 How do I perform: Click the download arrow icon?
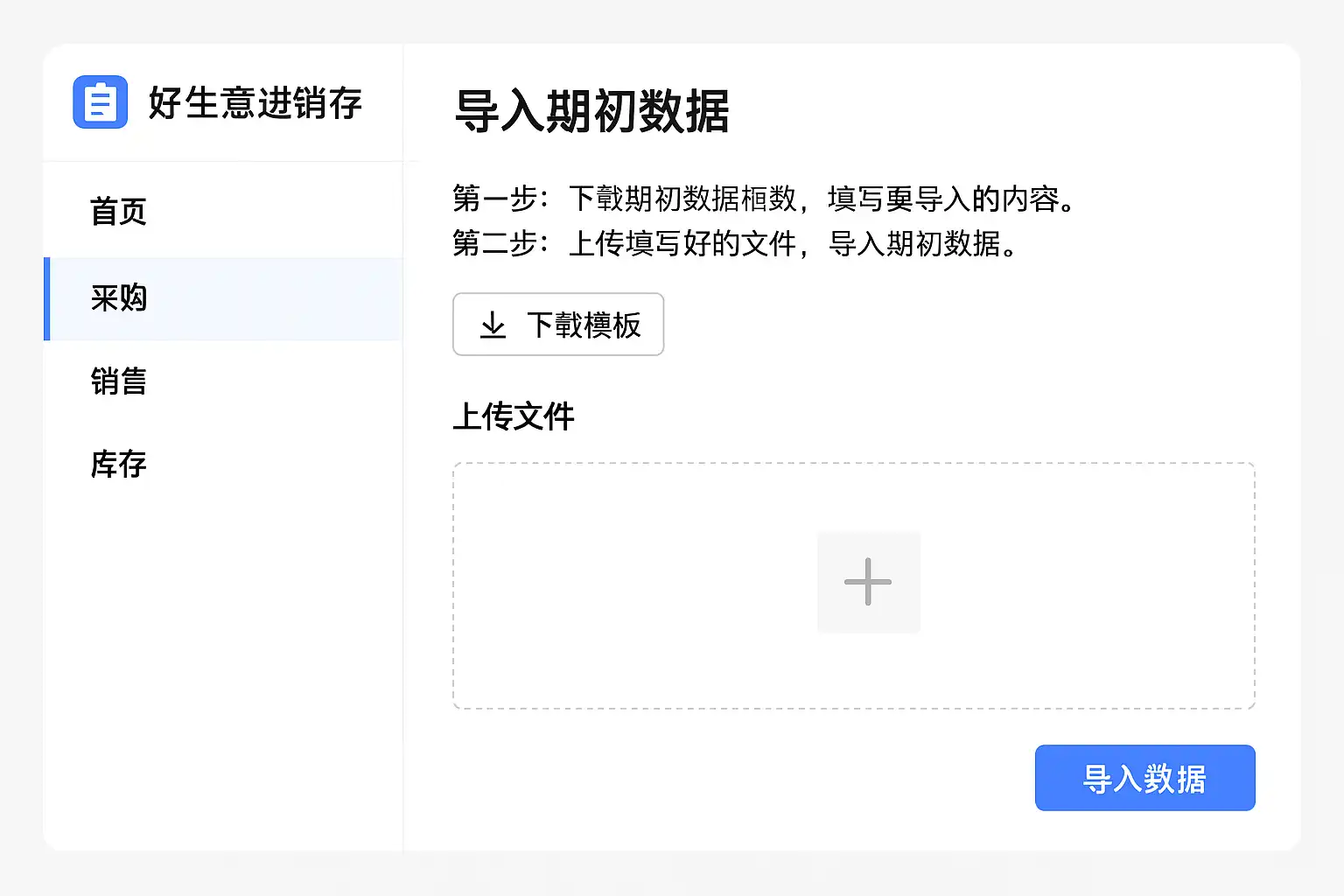493,325
